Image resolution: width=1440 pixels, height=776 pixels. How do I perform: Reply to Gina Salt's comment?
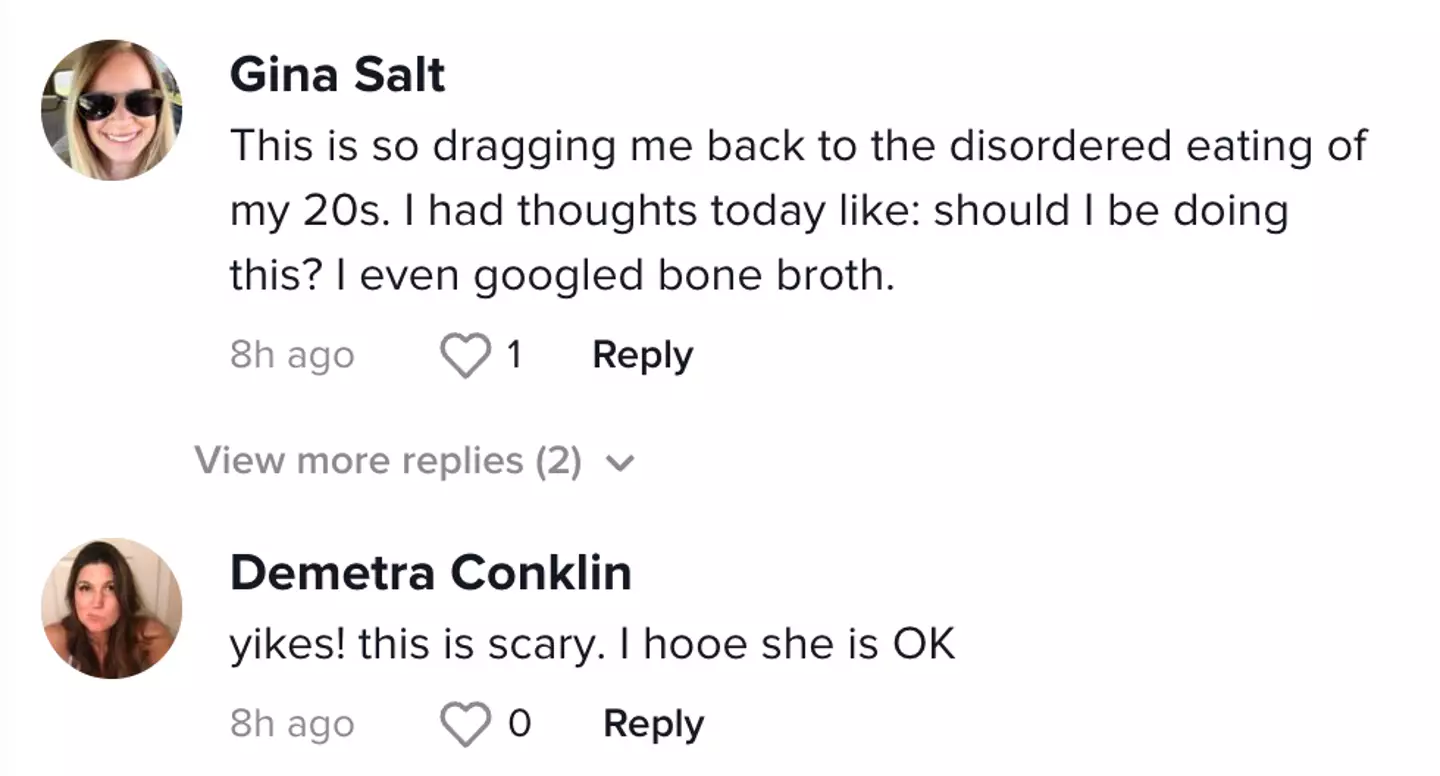pyautogui.click(x=642, y=354)
